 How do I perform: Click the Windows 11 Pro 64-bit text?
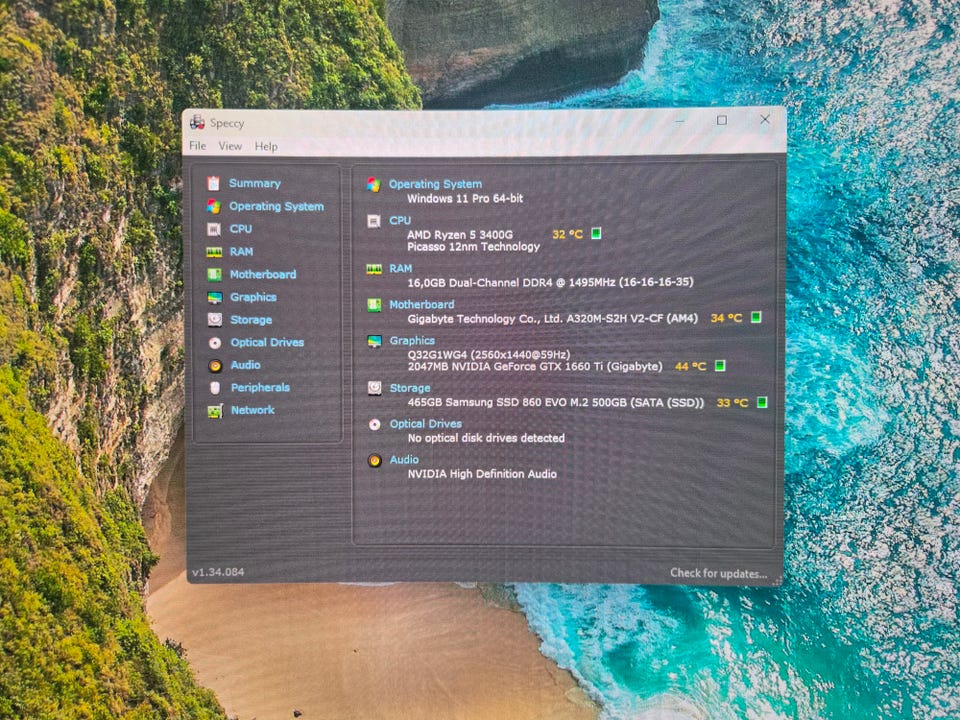click(x=465, y=198)
